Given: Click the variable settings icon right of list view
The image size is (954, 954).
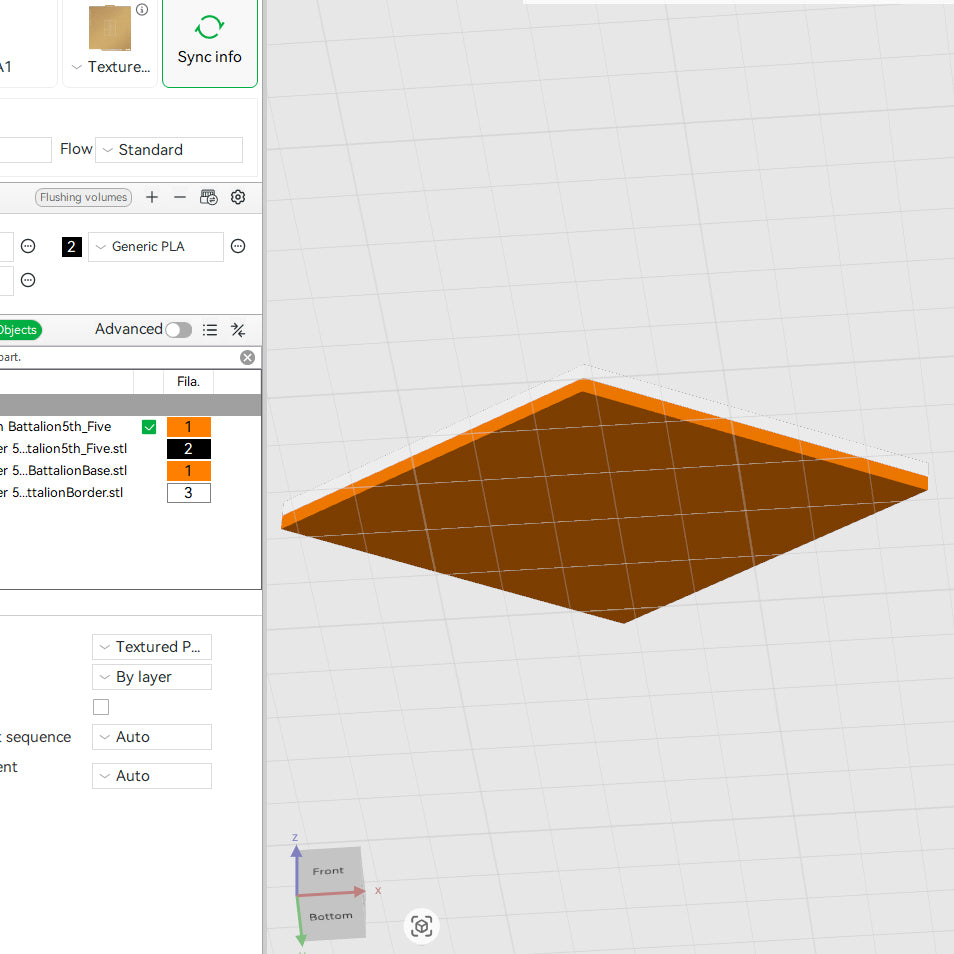Looking at the screenshot, I should [238, 329].
